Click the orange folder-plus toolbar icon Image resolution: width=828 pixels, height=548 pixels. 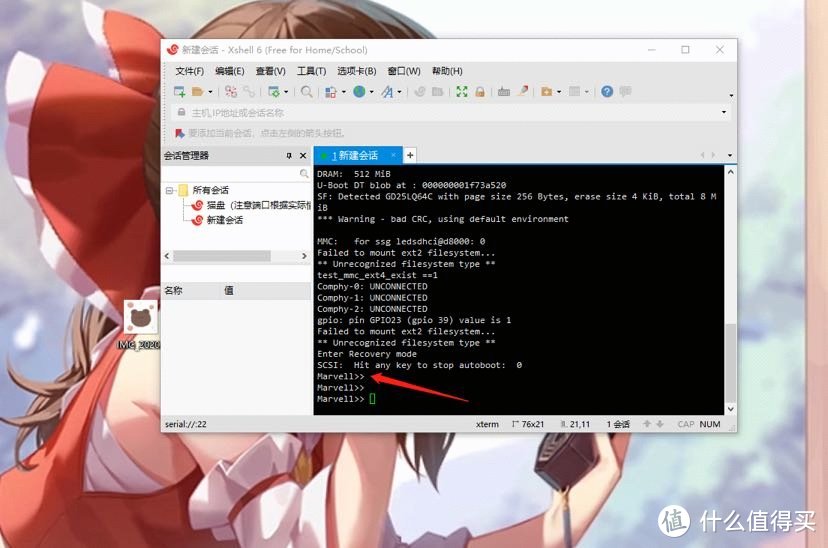[547, 92]
